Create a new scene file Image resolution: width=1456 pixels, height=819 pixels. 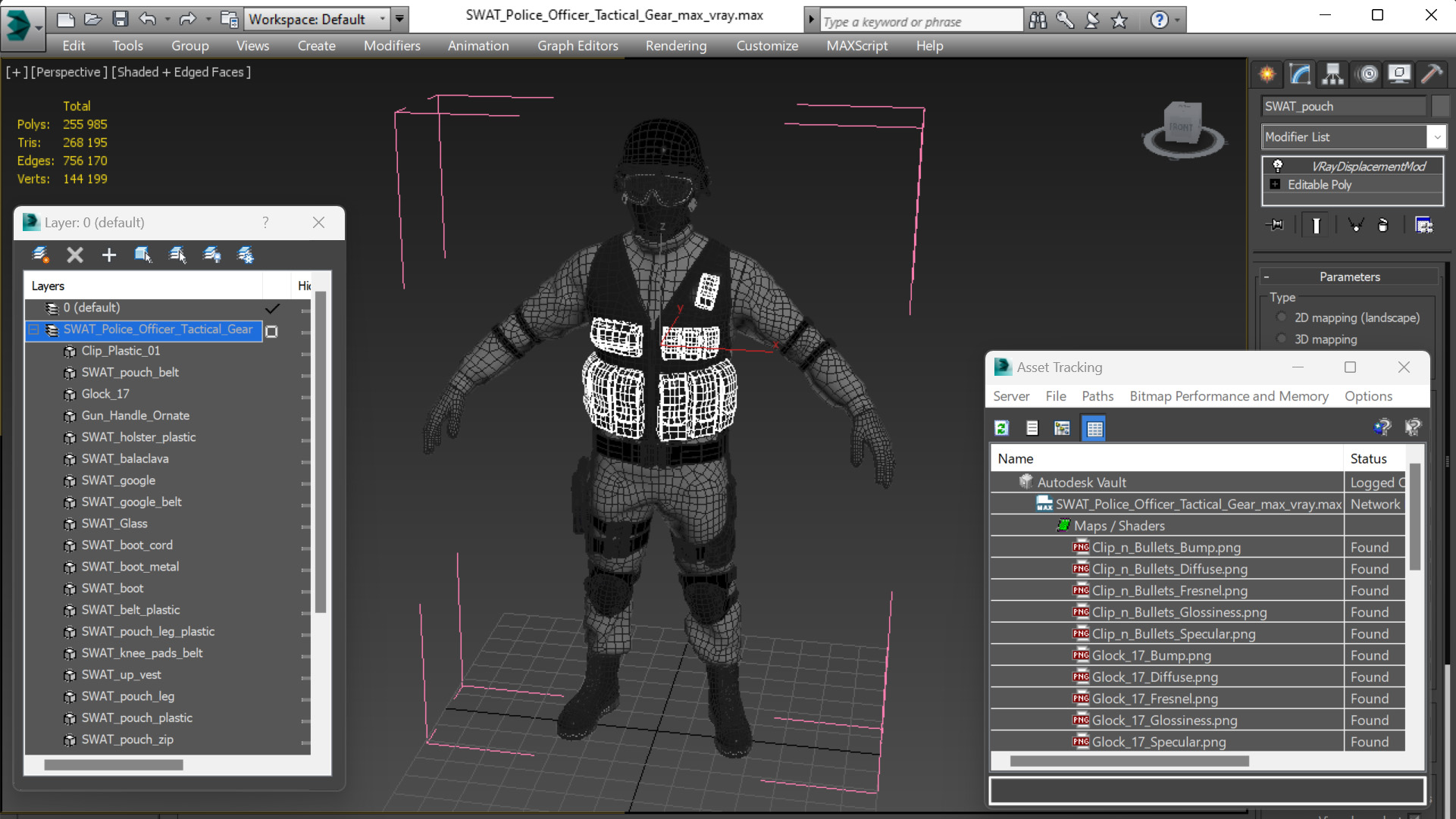(66, 20)
